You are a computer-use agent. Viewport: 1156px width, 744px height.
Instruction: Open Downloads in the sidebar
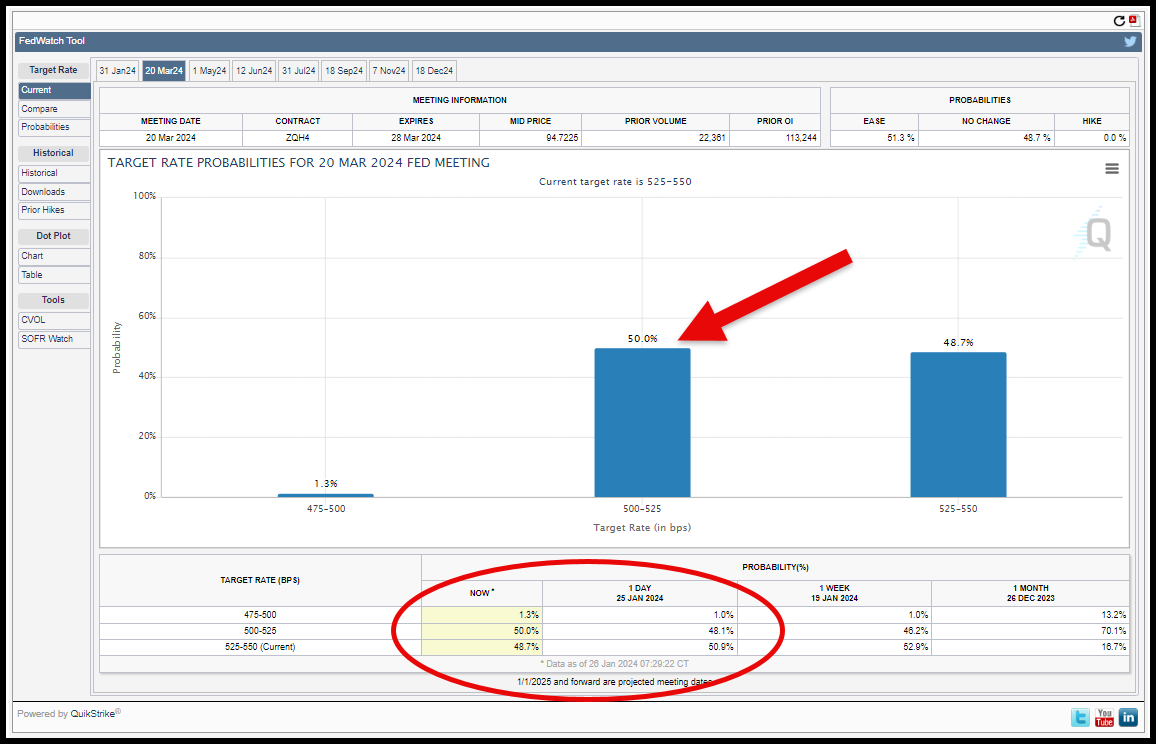[55, 192]
